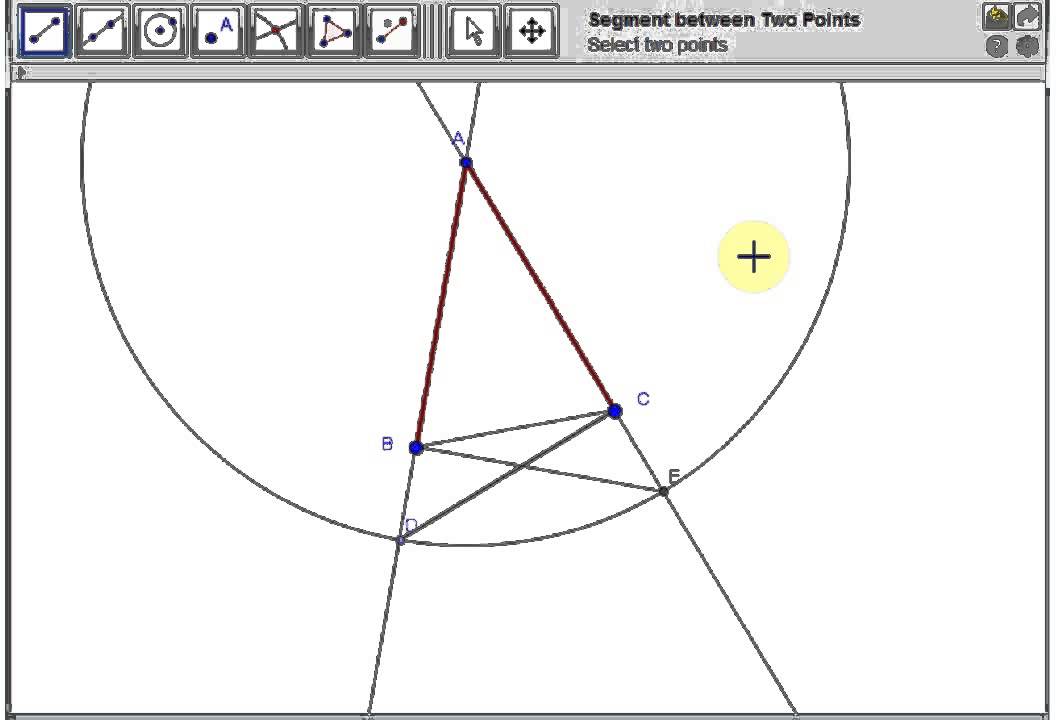Click intersection point D on the circle
The height and width of the screenshot is (720, 1056).
400,539
